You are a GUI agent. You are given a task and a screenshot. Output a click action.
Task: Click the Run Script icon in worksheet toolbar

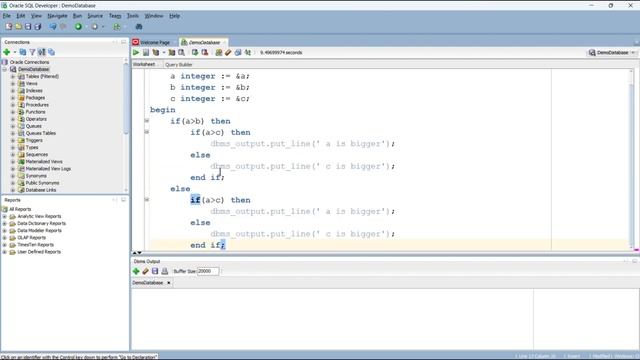pos(146,53)
